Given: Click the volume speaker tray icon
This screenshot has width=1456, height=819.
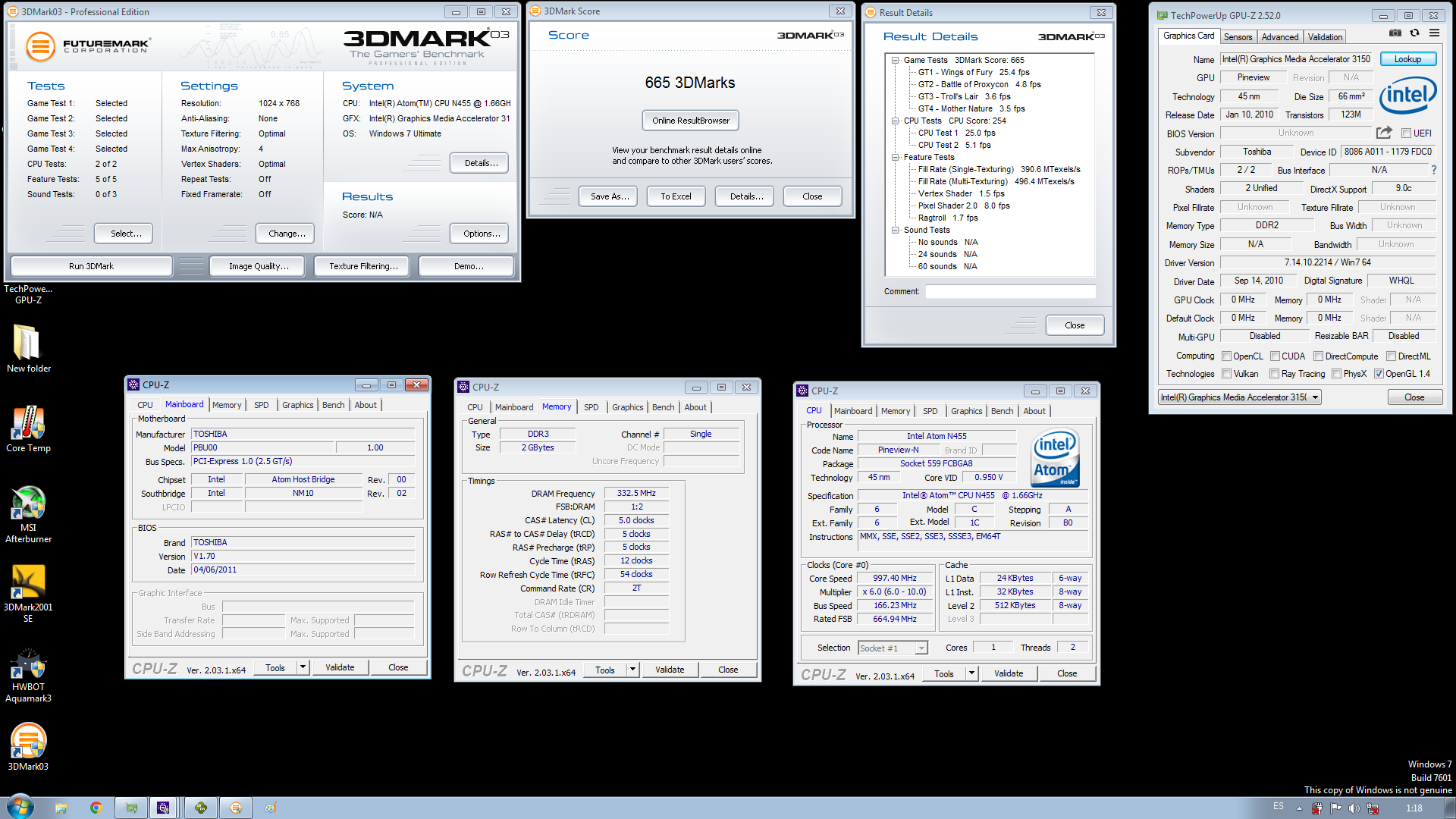Looking at the screenshot, I should pyautogui.click(x=1354, y=808).
